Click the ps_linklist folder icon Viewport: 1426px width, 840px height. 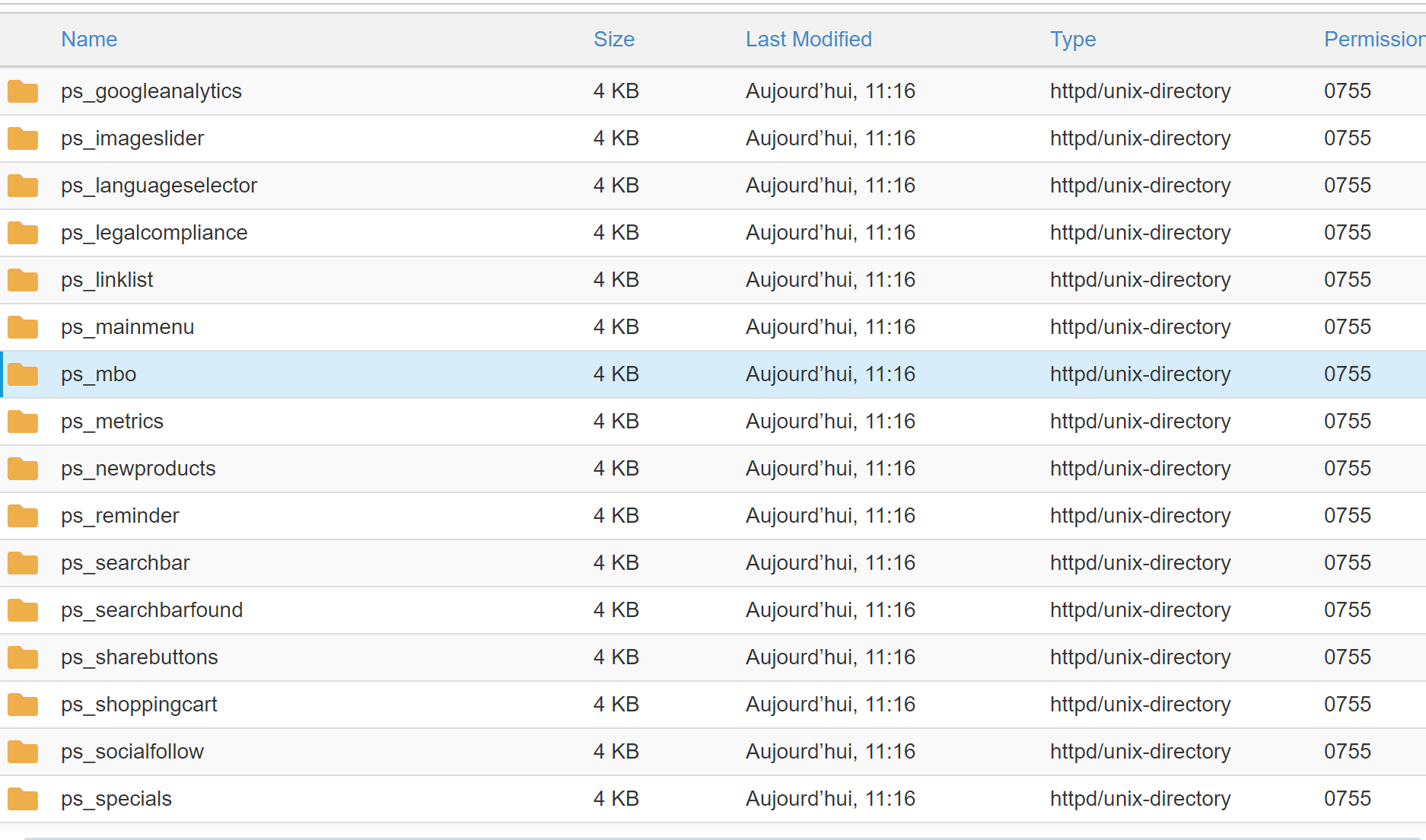[23, 280]
